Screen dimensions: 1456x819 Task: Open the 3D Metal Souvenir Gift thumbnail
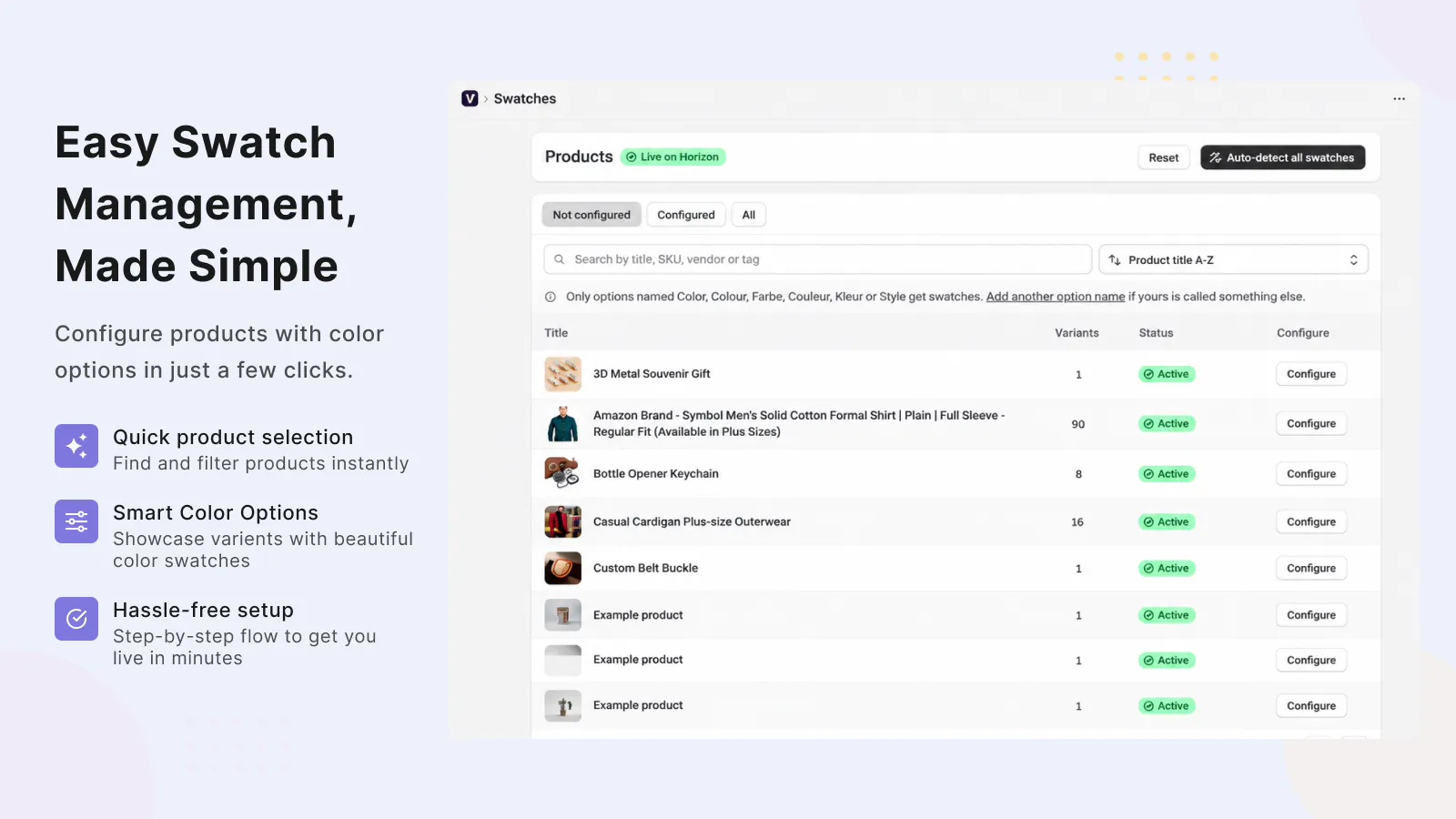click(x=562, y=374)
